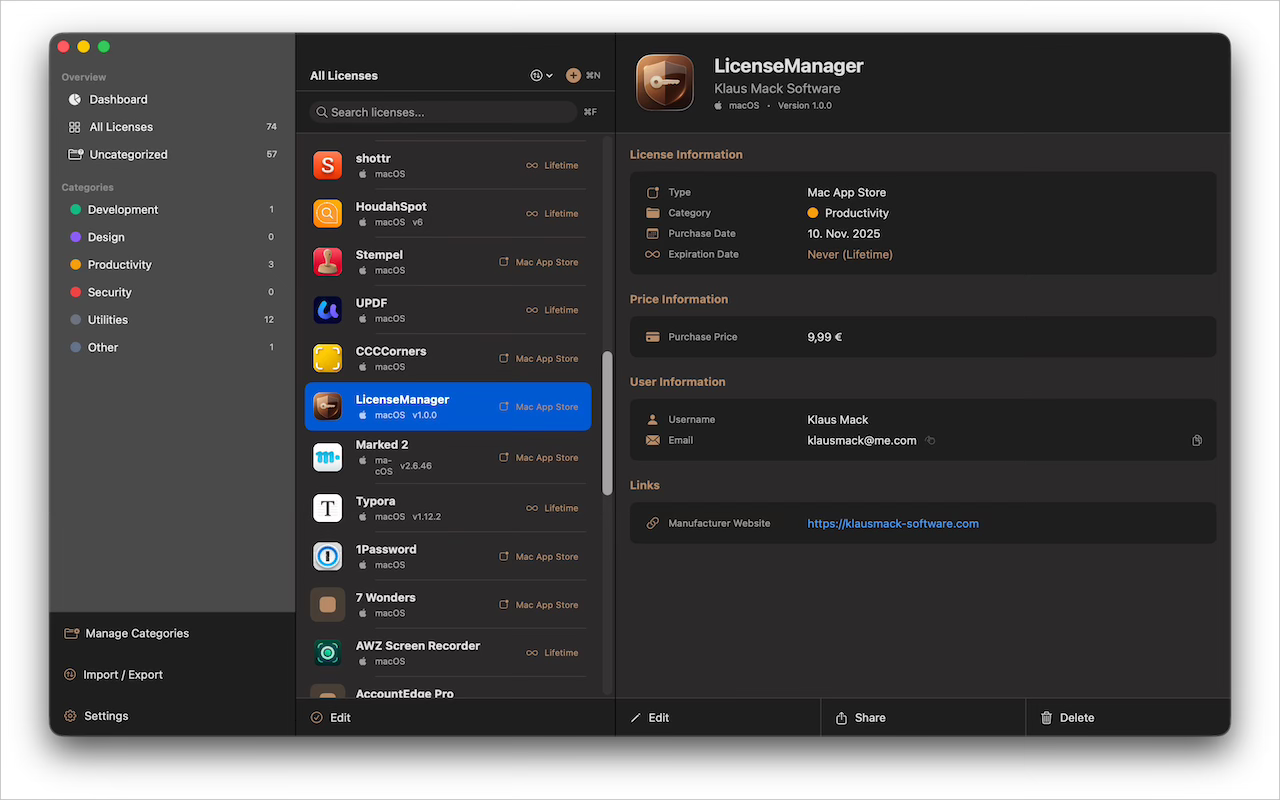Click the LicenseManager header app icon

pos(665,82)
